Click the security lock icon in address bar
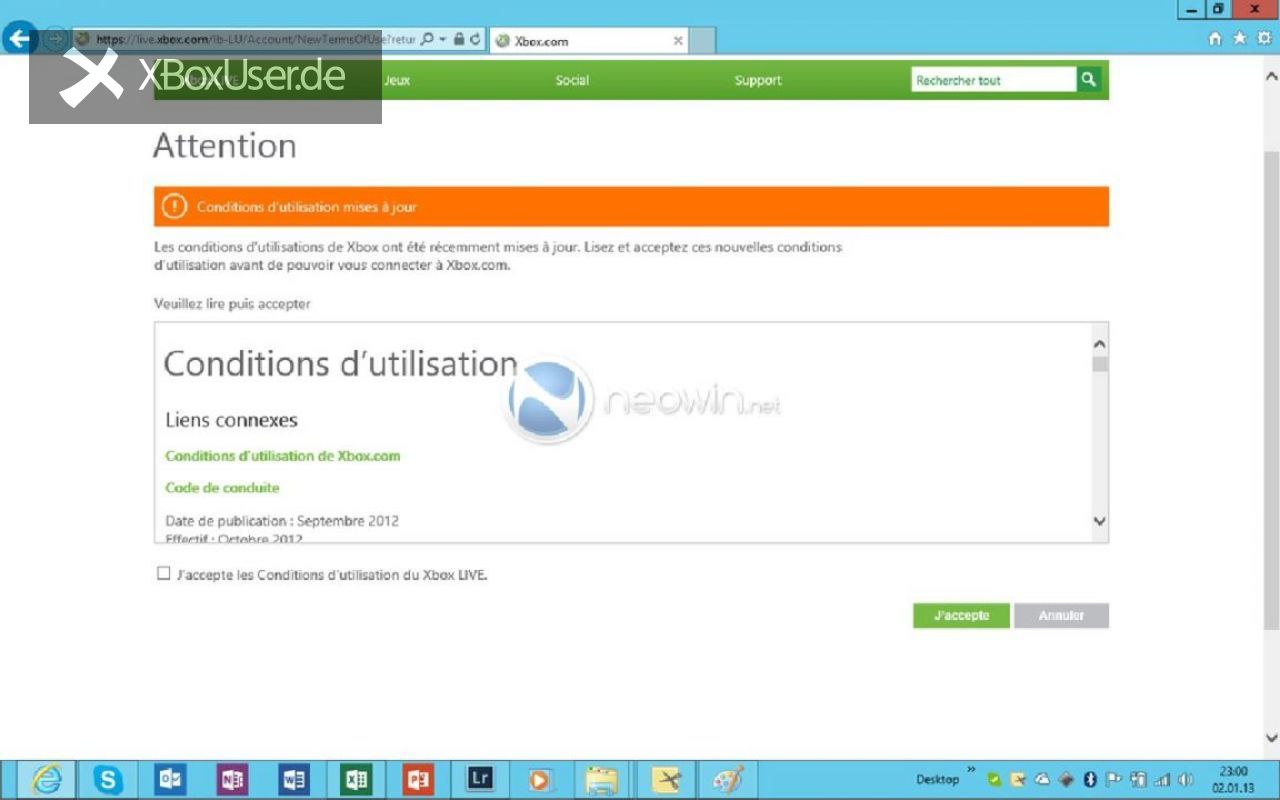 click(x=458, y=40)
